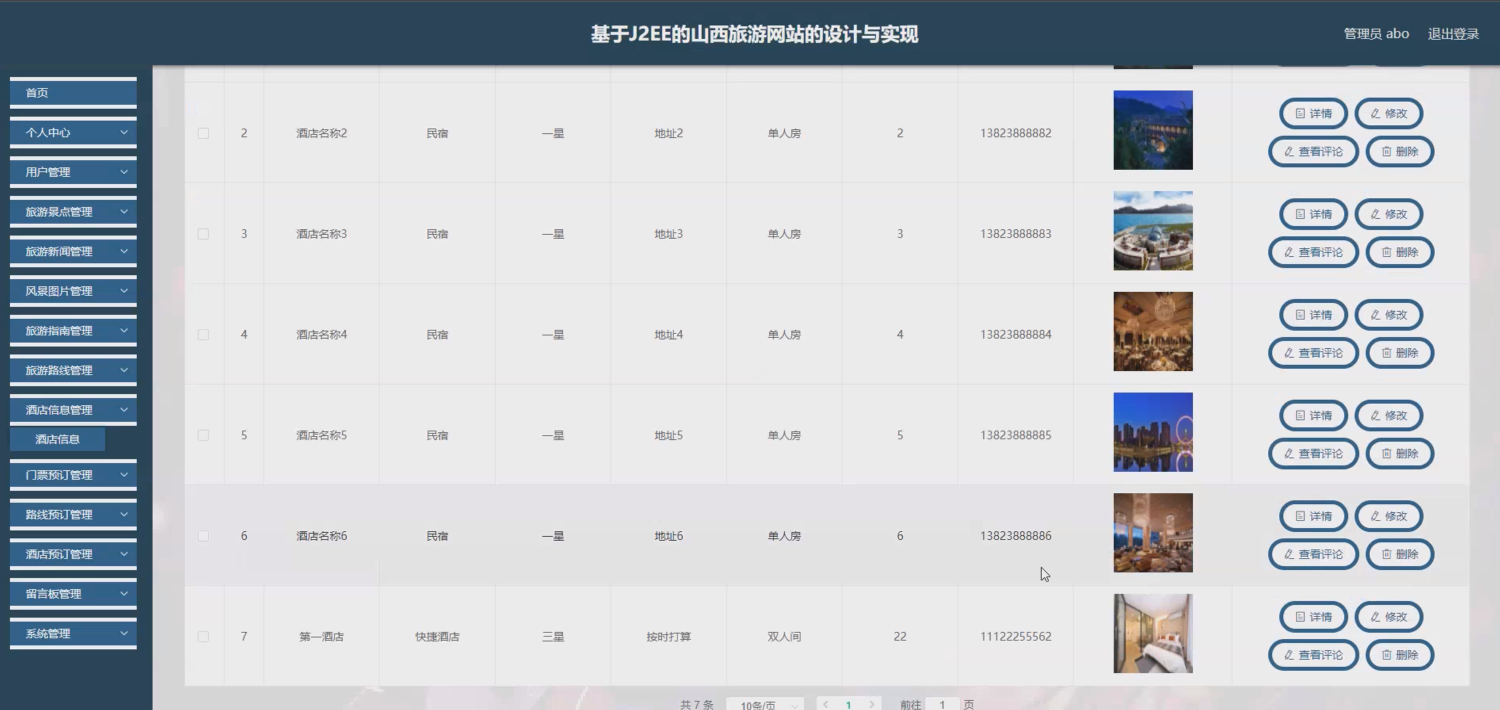Image resolution: width=1500 pixels, height=710 pixels.
Task: Tick the checkbox for row 酒店名称3
Action: [204, 234]
